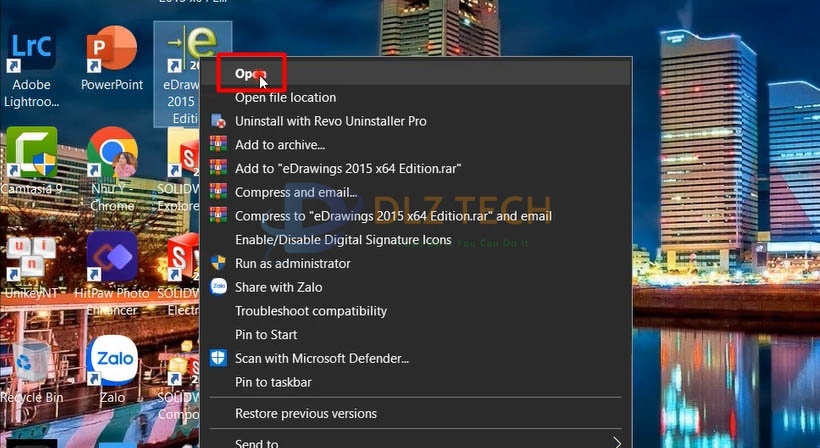The width and height of the screenshot is (820, 448).
Task: Click Restore previous versions
Action: pos(305,413)
